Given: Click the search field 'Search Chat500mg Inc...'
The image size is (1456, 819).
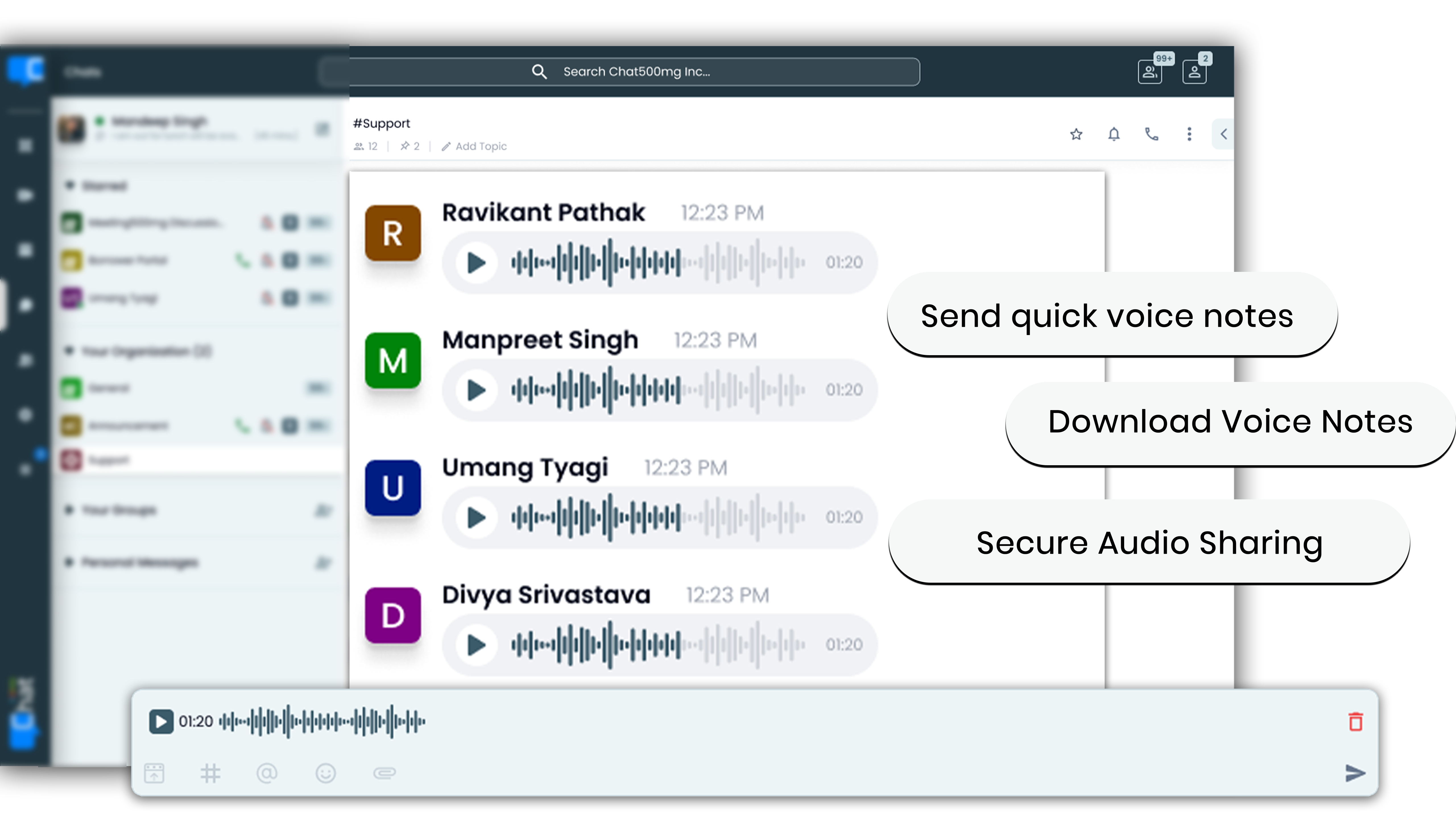Looking at the screenshot, I should 619,72.
